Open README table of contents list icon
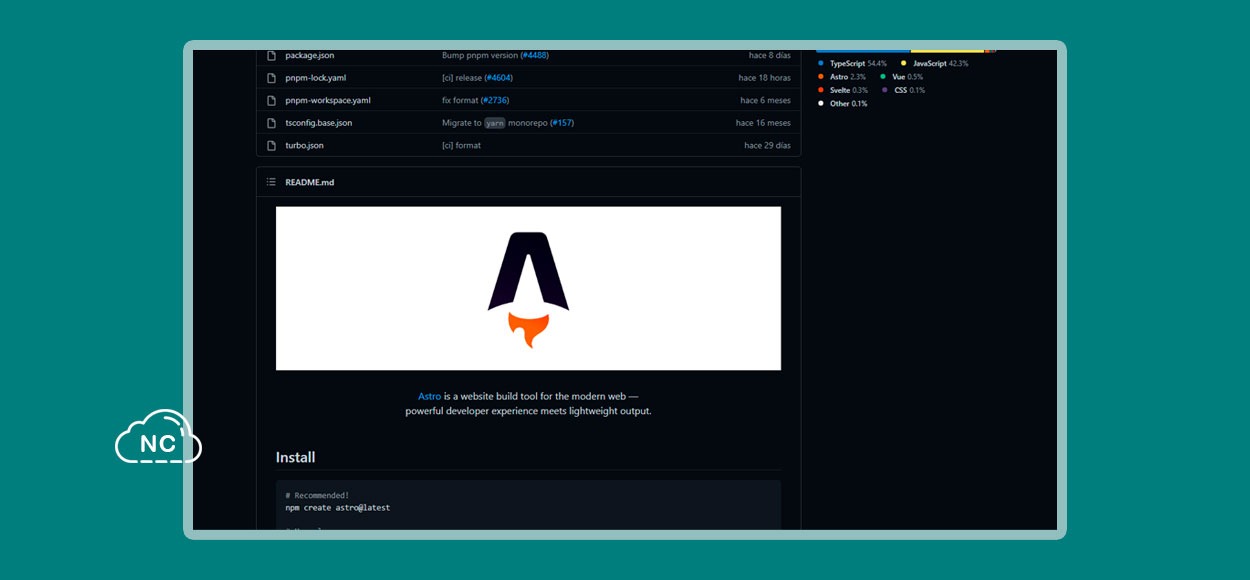Screen dimensions: 1250x580 [x=271, y=182]
